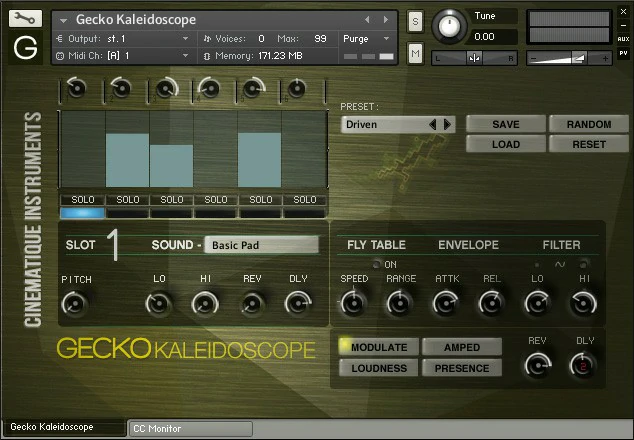Solo slot 4 in the mixer
The width and height of the screenshot is (634, 440).
(216, 200)
